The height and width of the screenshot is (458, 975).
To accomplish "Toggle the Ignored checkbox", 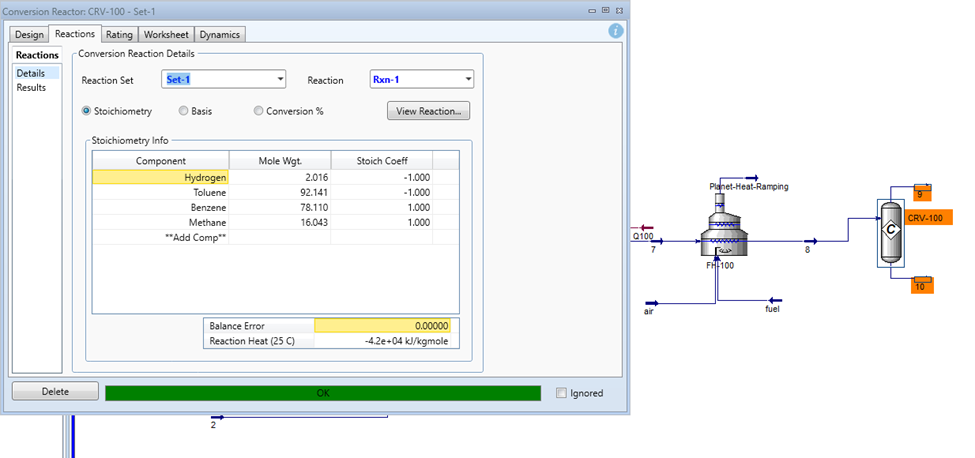I will [561, 393].
